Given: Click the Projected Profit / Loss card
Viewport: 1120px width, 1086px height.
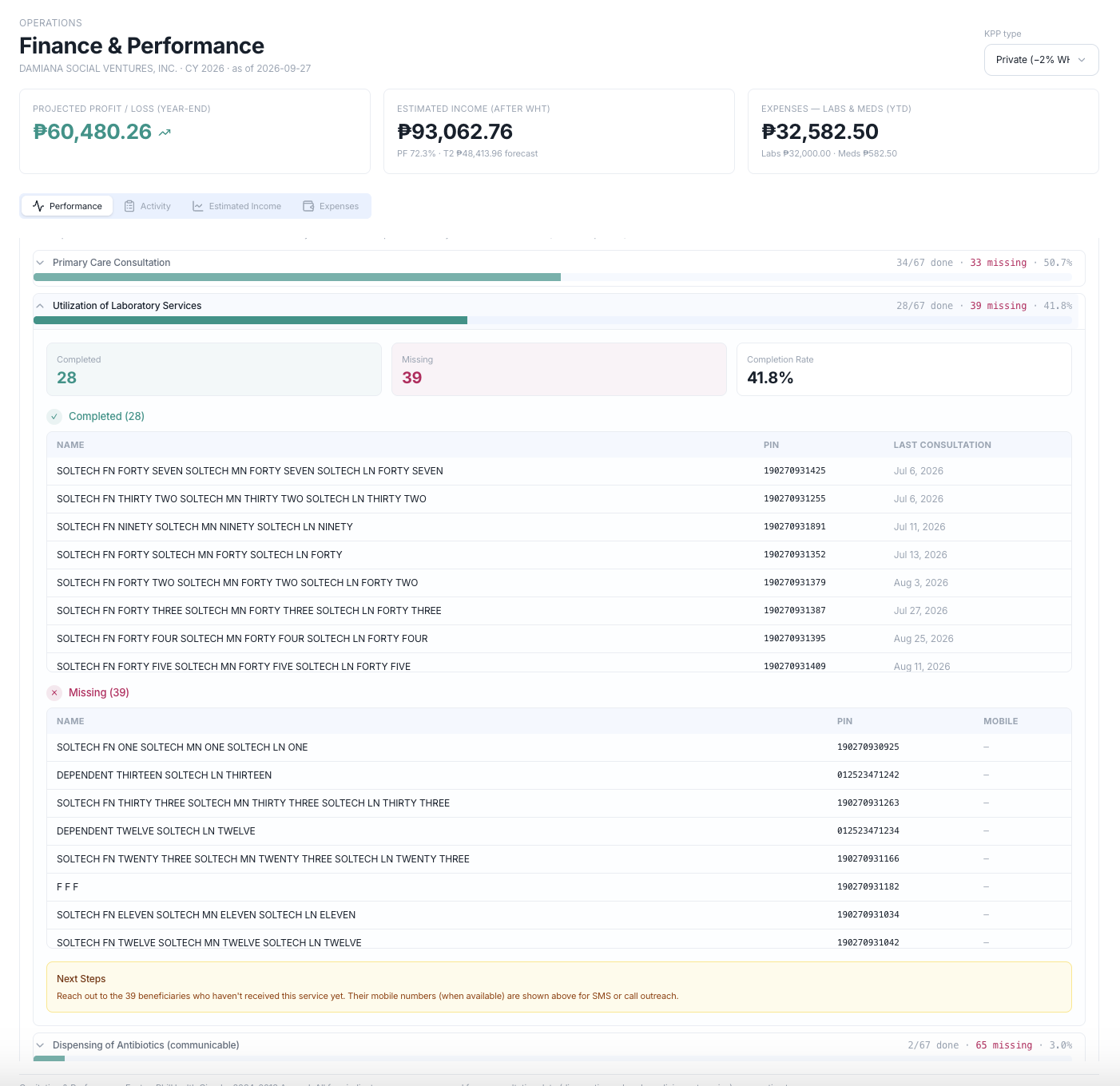Looking at the screenshot, I should (195, 131).
